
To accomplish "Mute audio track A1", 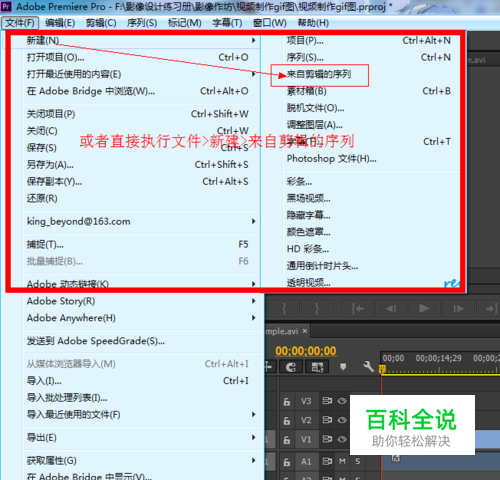I will [342, 461].
